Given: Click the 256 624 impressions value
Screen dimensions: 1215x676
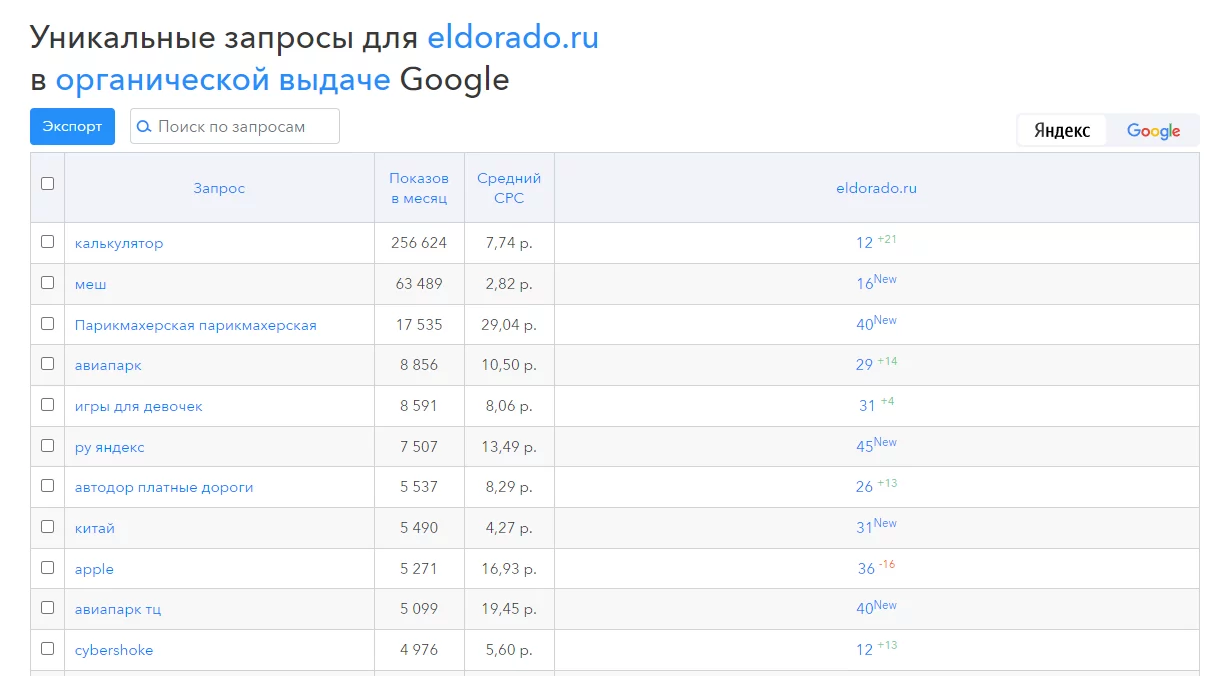Looking at the screenshot, I should click(419, 243).
